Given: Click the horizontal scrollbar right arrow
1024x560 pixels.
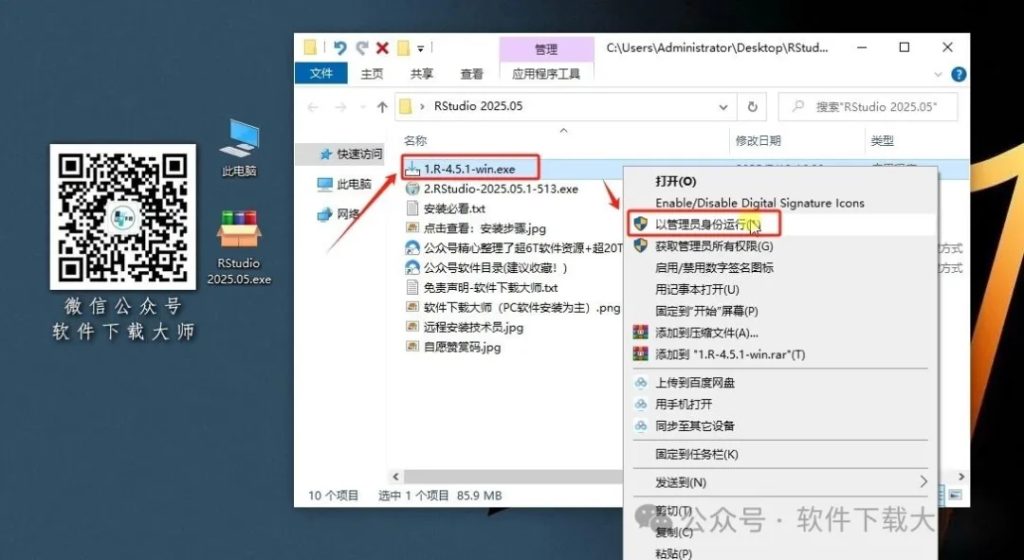Looking at the screenshot, I should coord(961,477).
